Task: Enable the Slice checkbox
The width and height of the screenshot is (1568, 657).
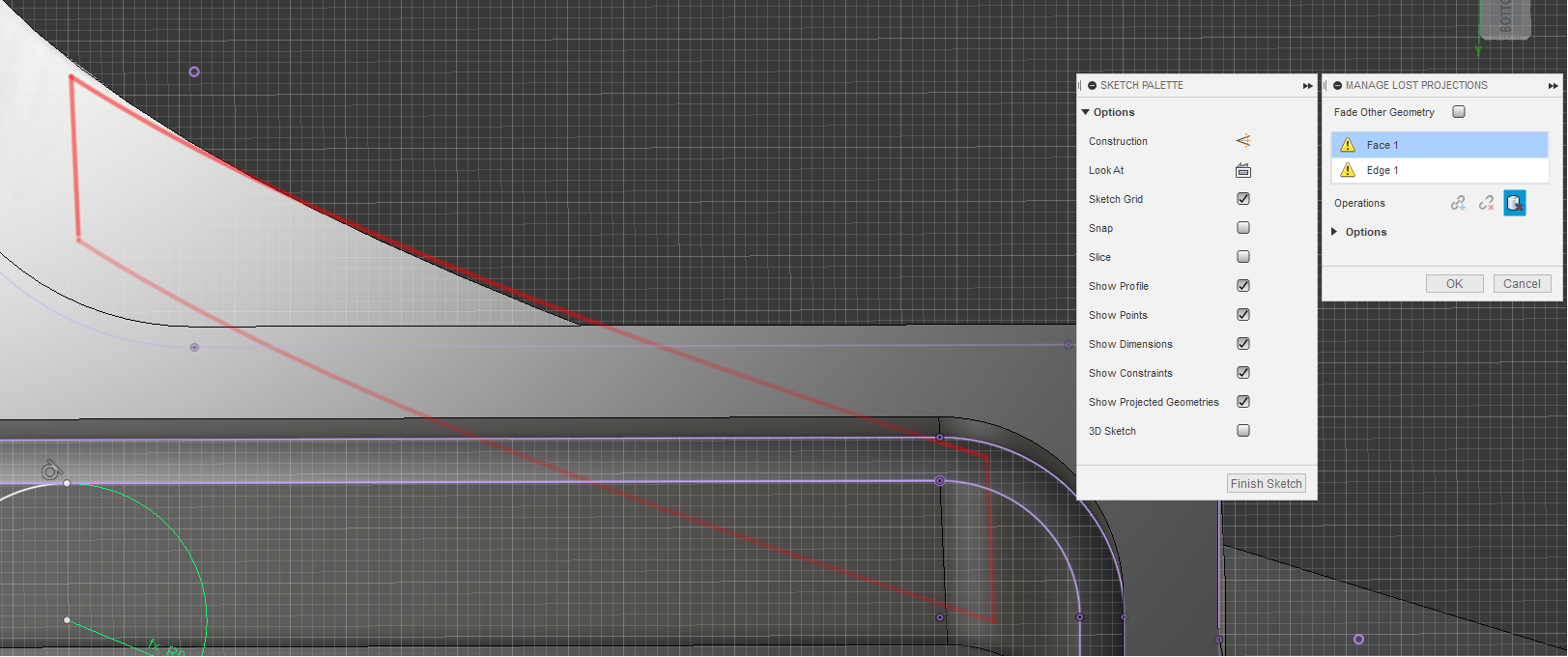Action: coord(1243,257)
